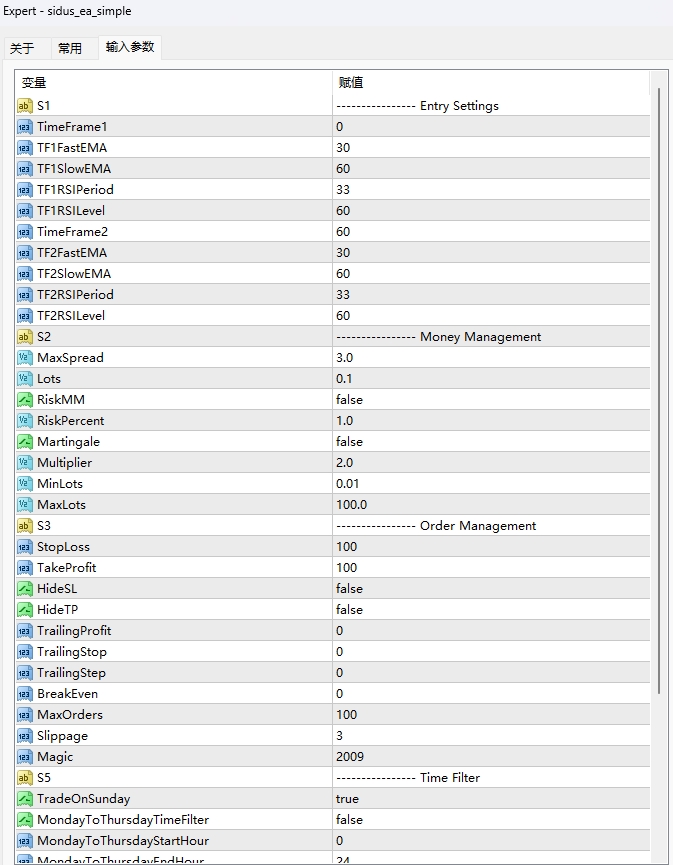Click the Money Management section value
The width and height of the screenshot is (673, 865).
tap(439, 337)
